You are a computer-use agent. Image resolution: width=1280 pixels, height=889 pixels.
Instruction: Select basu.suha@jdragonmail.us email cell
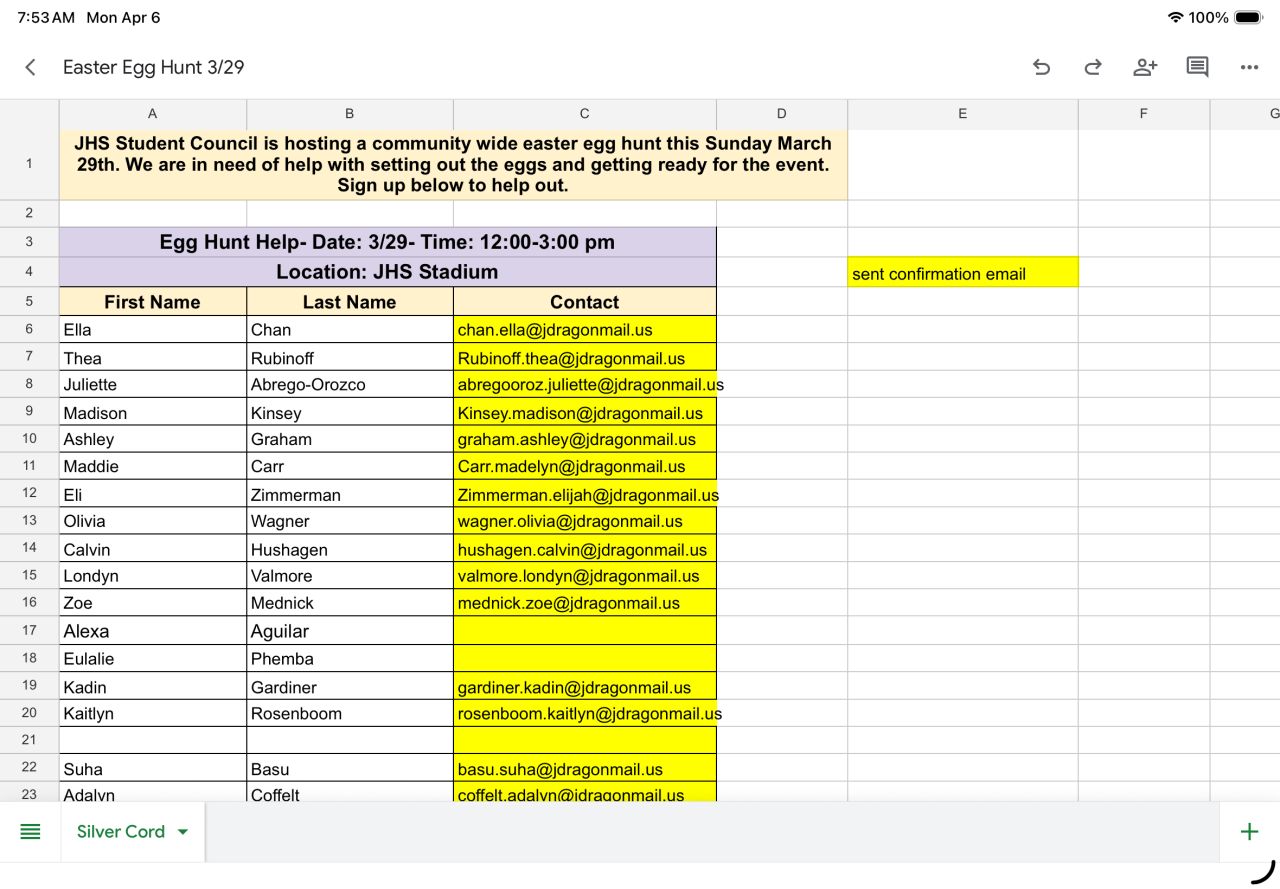(x=585, y=769)
